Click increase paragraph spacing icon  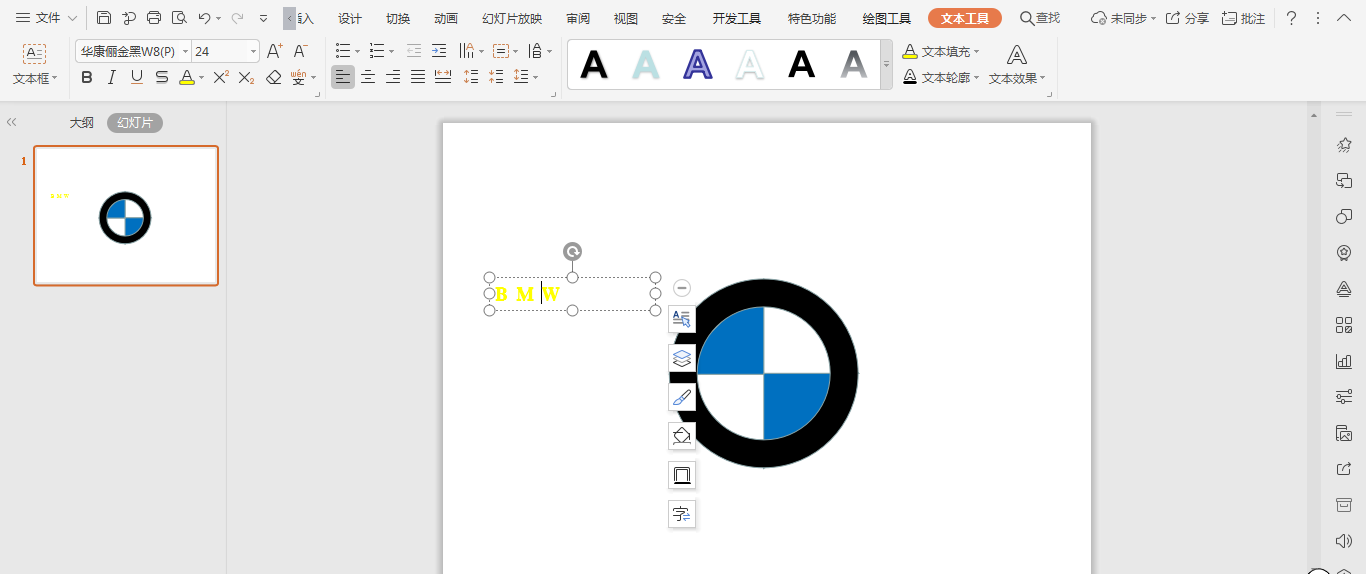coord(471,77)
